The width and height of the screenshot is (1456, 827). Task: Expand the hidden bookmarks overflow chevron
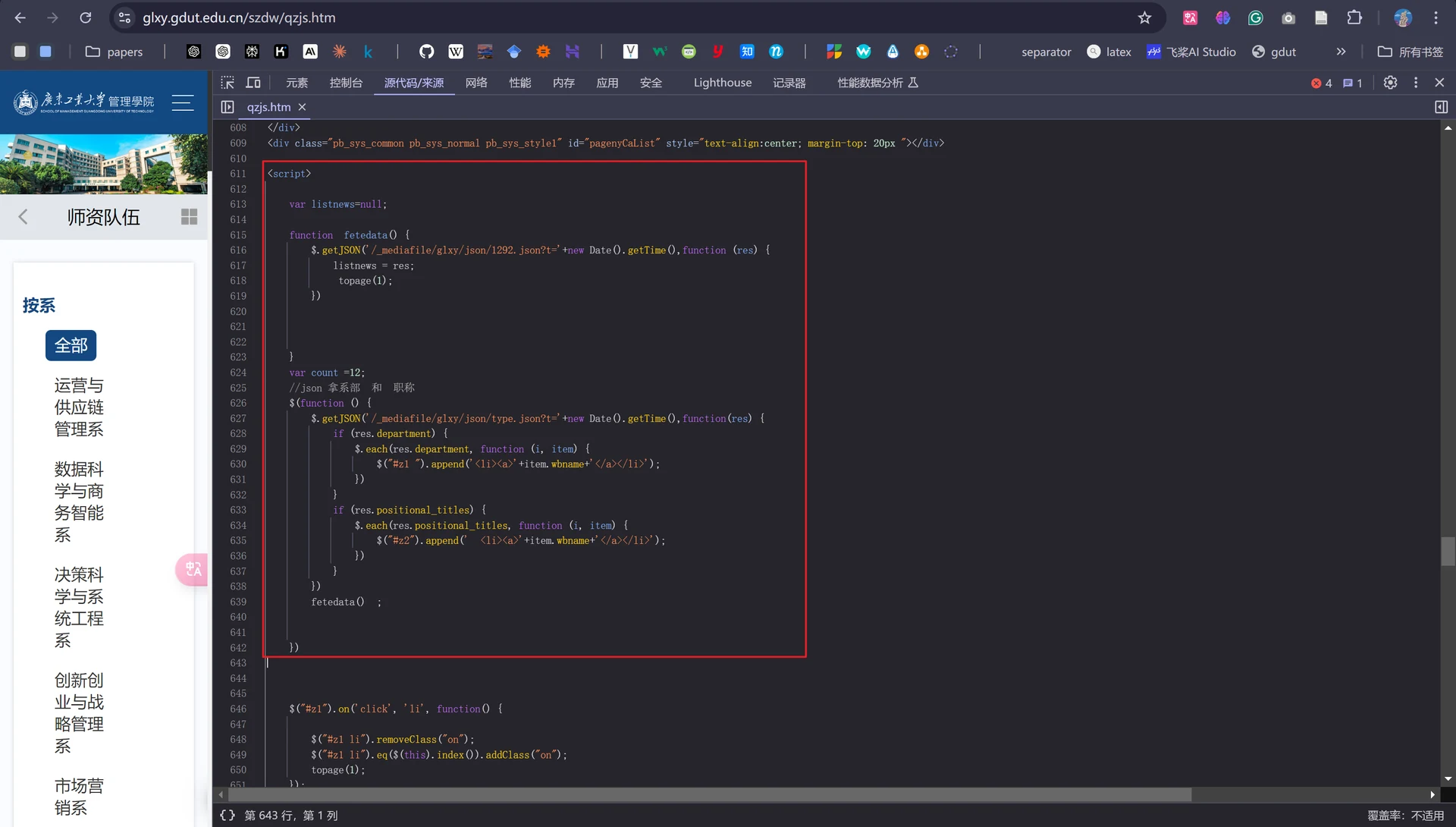1341,52
